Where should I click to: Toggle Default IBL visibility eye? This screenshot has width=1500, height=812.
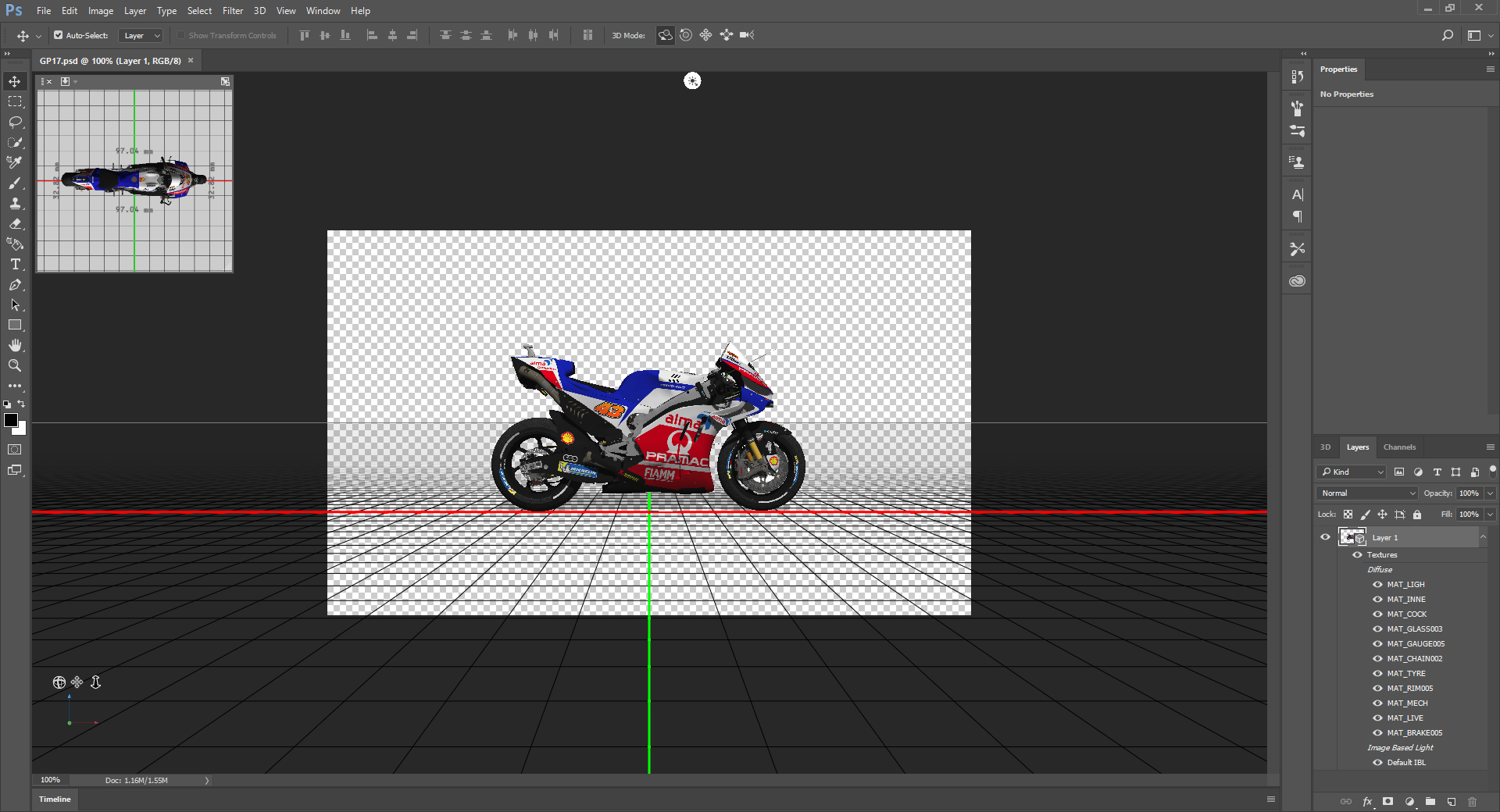[x=1378, y=763]
